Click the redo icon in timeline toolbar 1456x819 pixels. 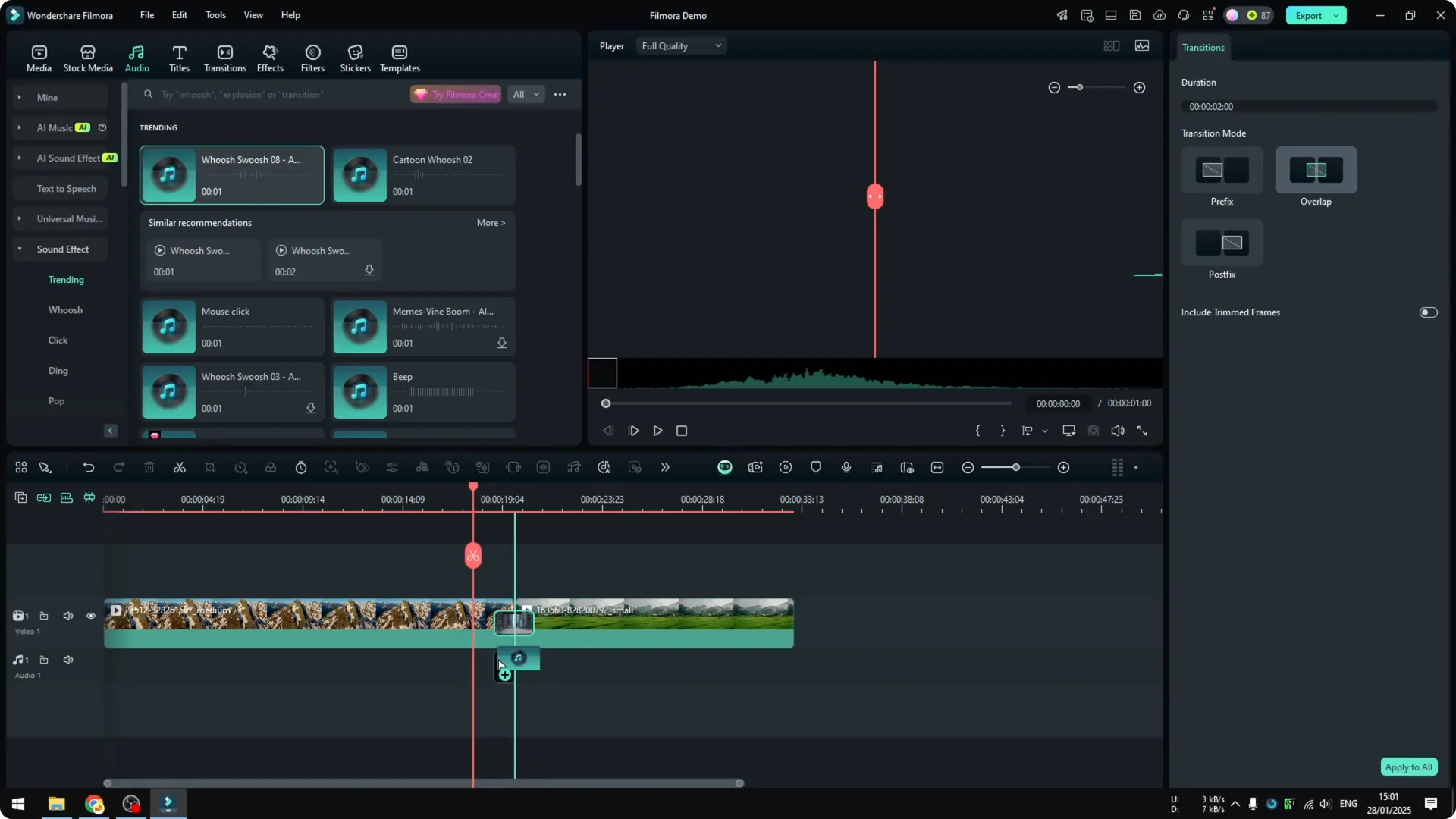click(x=119, y=467)
